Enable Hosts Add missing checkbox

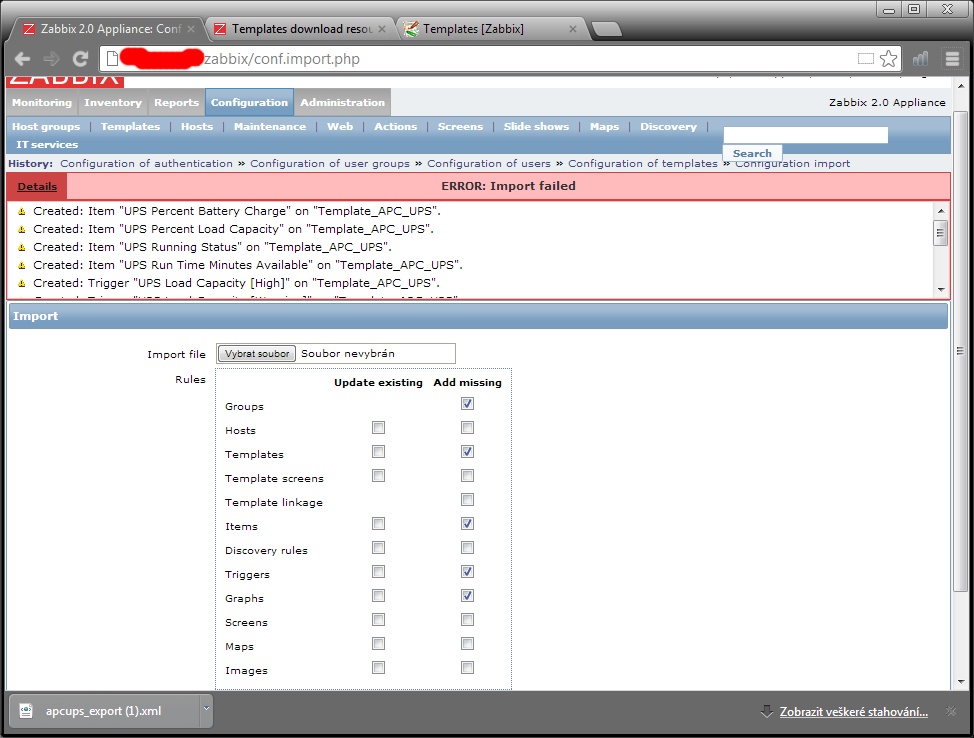467,427
